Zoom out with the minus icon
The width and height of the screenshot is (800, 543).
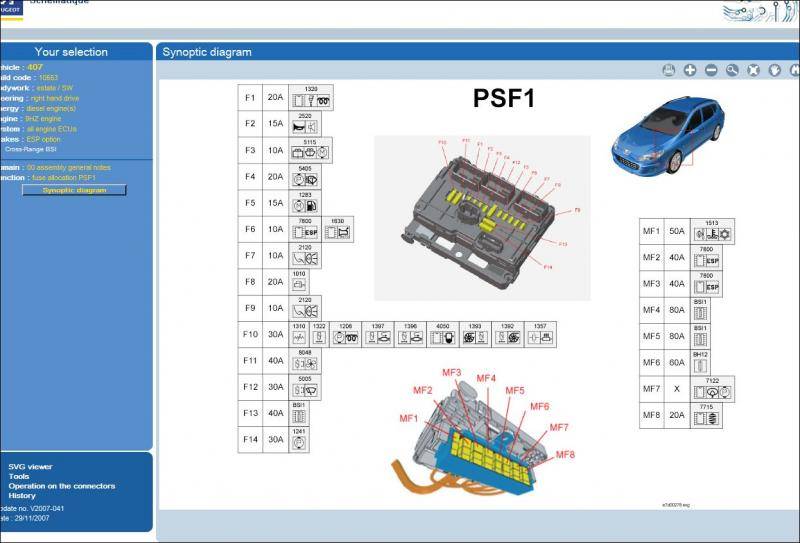click(711, 70)
